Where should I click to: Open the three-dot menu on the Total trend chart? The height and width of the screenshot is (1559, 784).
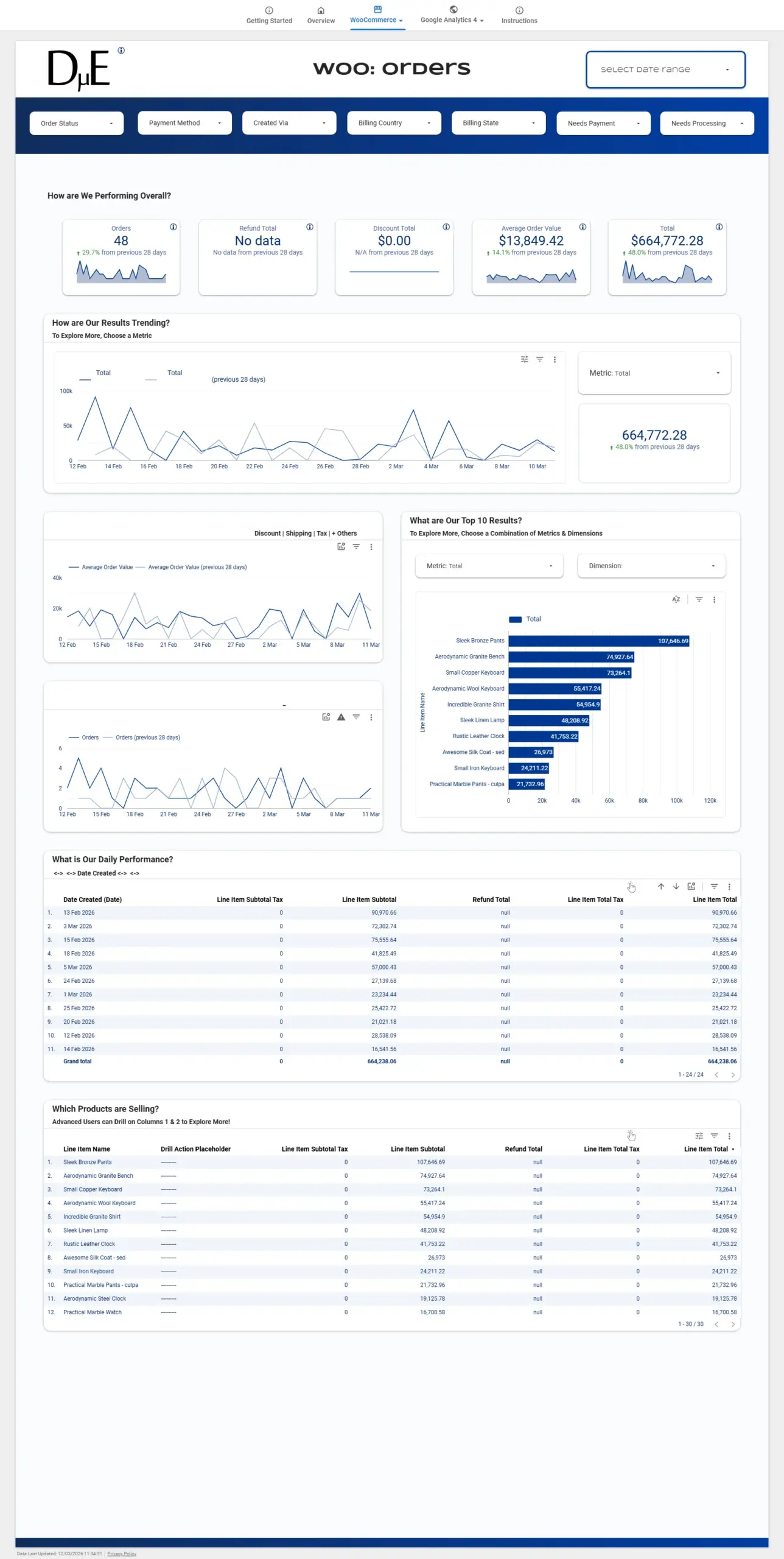(x=555, y=360)
